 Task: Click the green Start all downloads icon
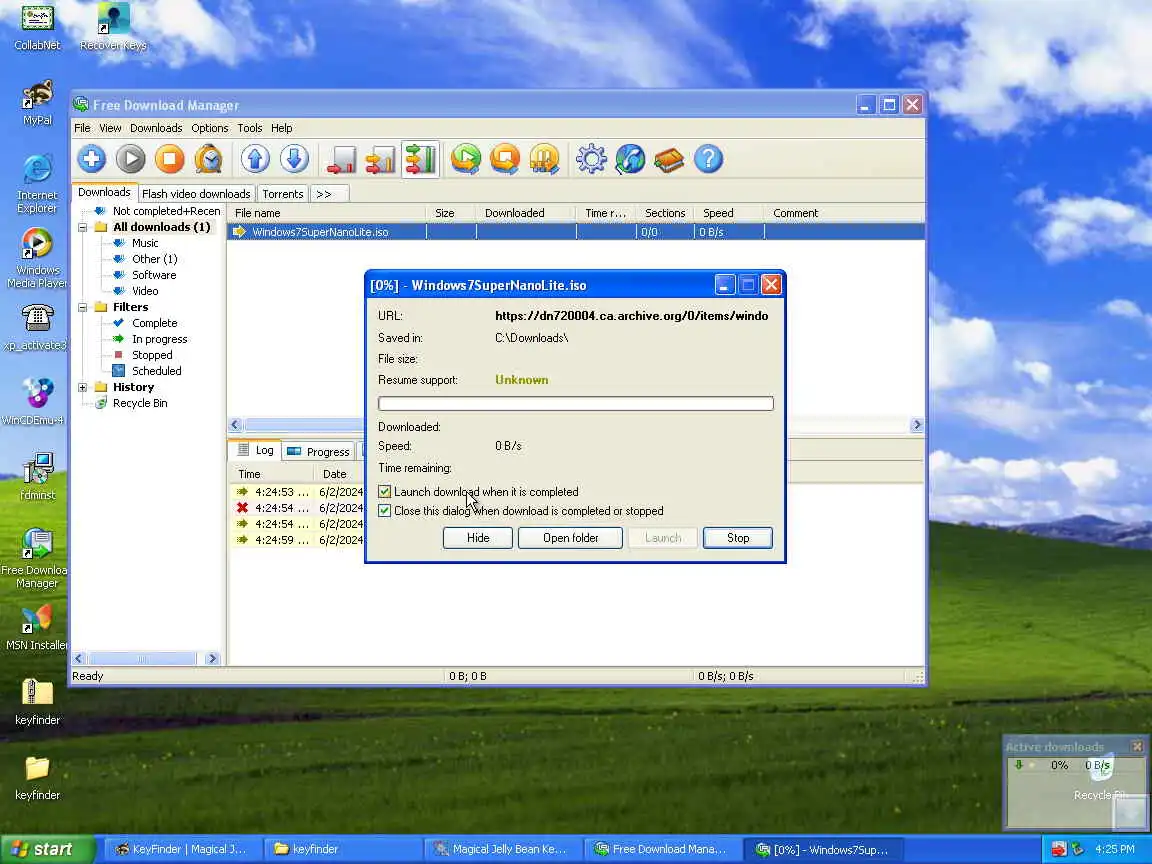466,159
